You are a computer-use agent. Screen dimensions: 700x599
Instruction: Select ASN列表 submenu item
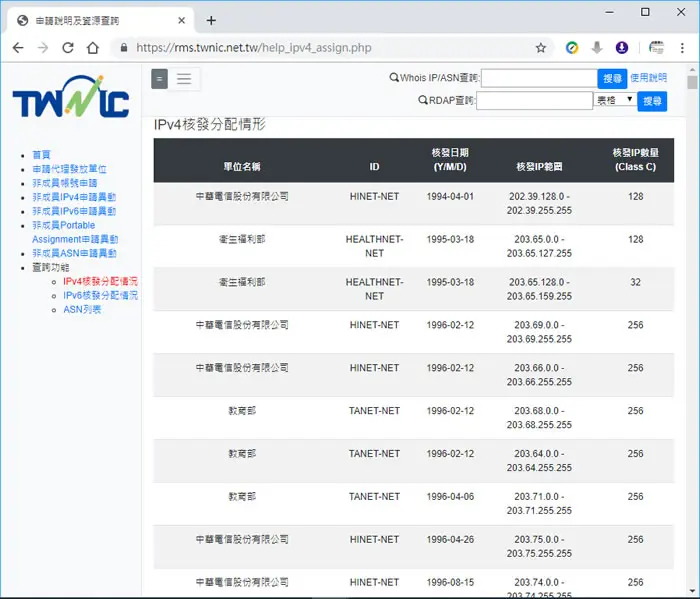tap(82, 310)
